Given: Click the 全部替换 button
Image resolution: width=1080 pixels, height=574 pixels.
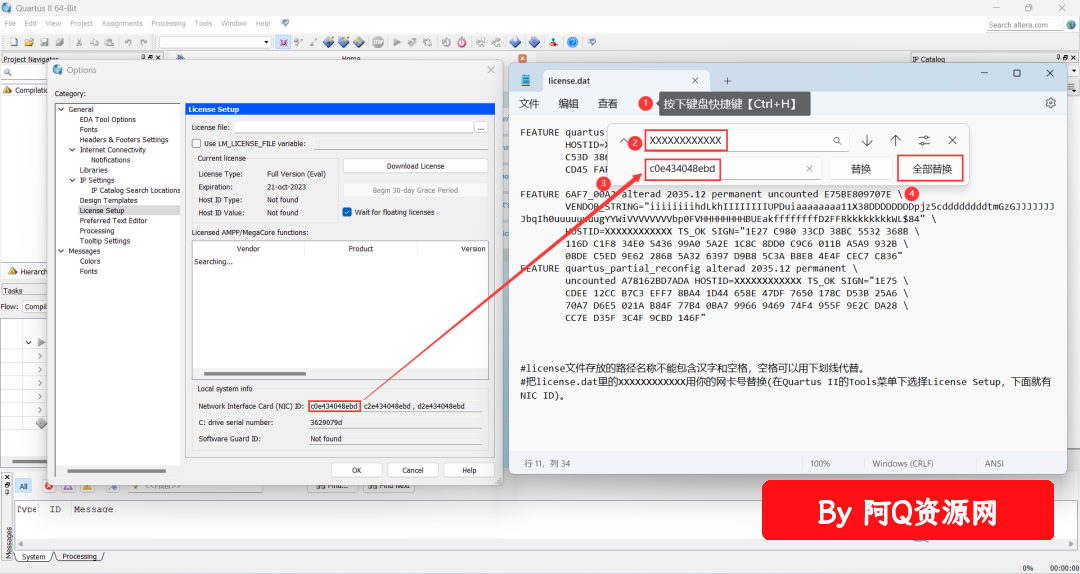Looking at the screenshot, I should (x=932, y=169).
